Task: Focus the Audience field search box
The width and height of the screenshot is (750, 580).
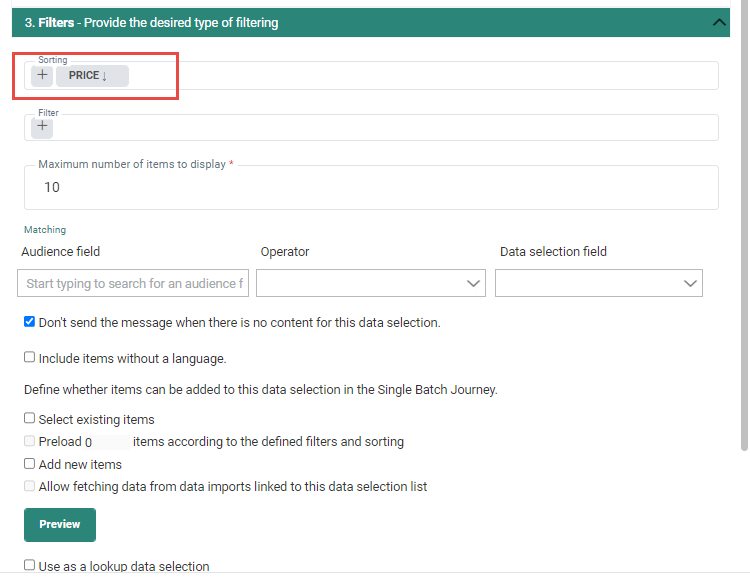Action: pyautogui.click(x=133, y=283)
